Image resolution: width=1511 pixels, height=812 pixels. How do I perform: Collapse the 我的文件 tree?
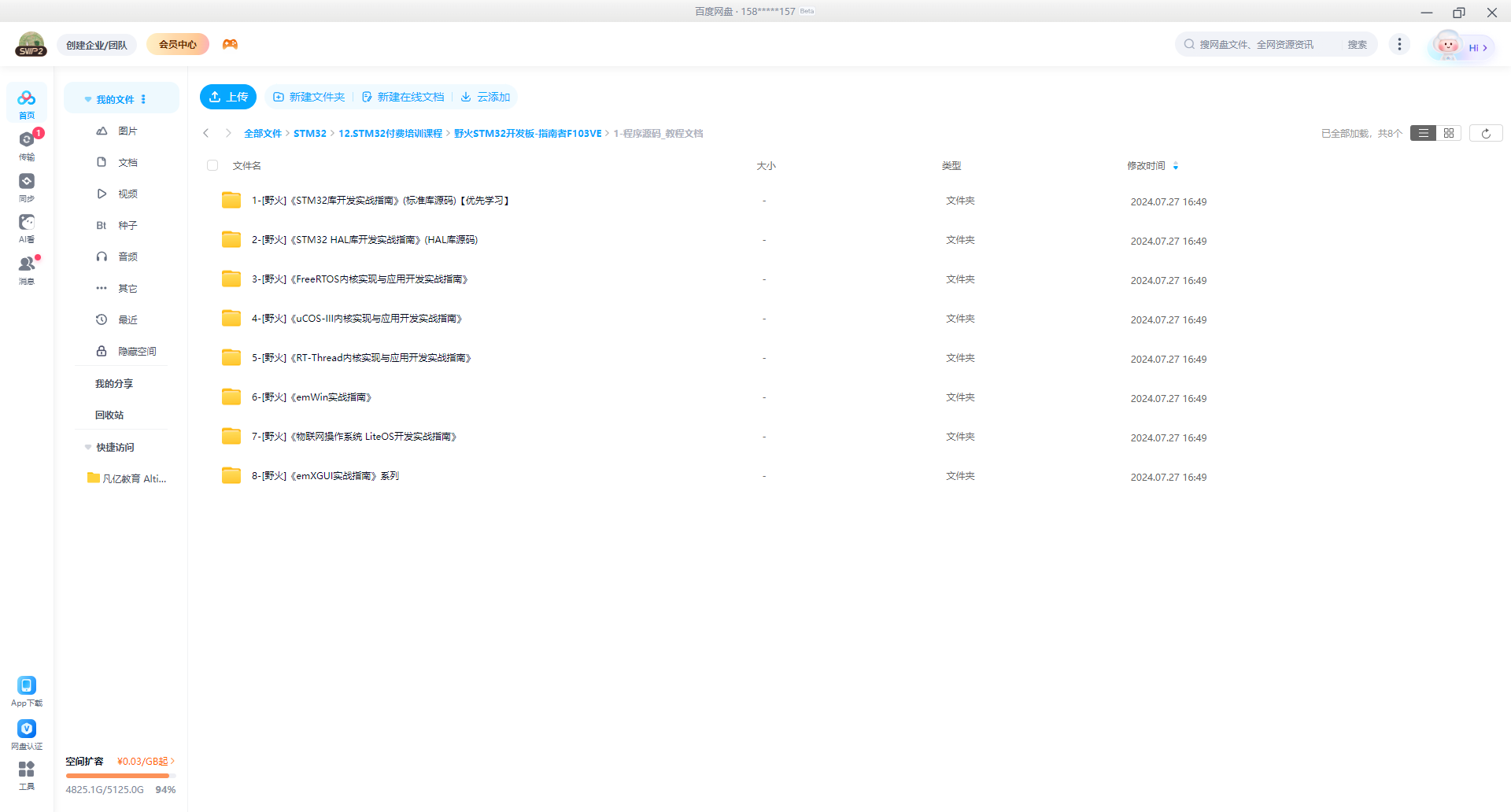[x=88, y=100]
